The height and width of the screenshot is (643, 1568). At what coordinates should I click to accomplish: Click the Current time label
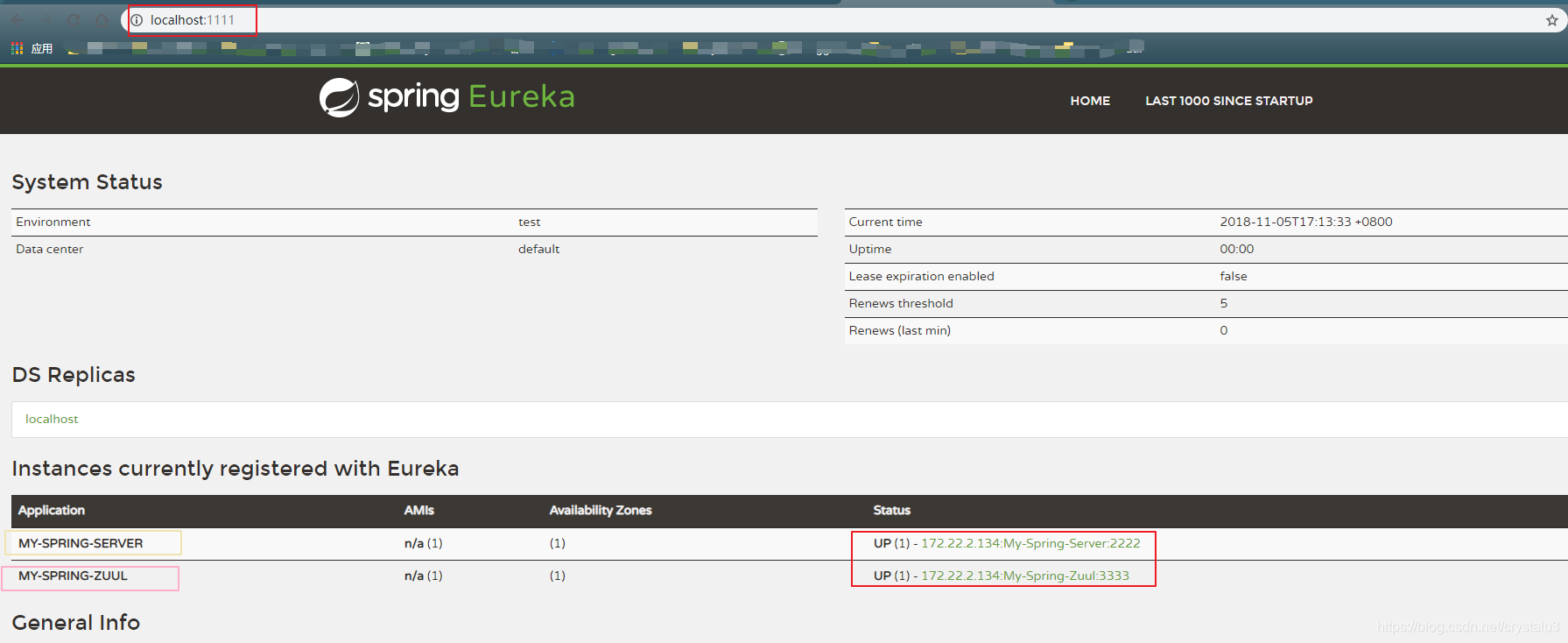[x=885, y=222]
